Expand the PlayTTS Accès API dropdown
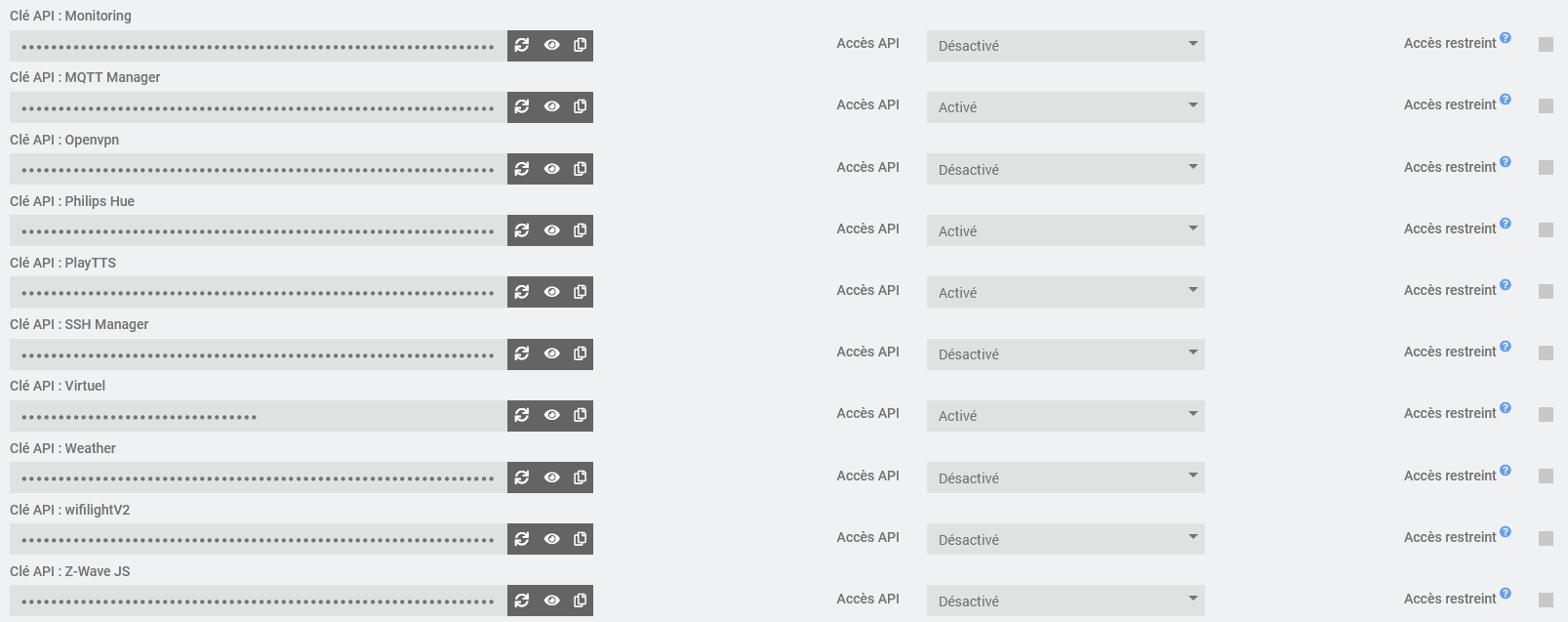Screen dimensions: 1568x622 tap(1065, 292)
